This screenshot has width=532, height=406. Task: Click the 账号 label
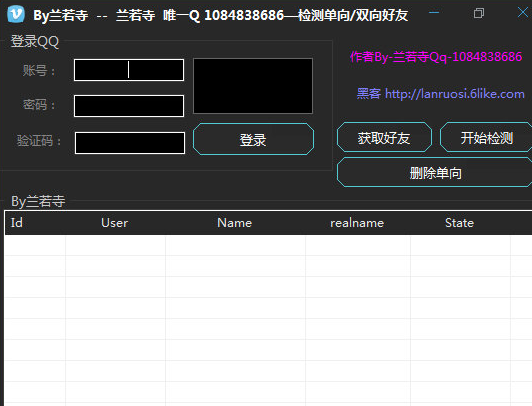tap(39, 71)
